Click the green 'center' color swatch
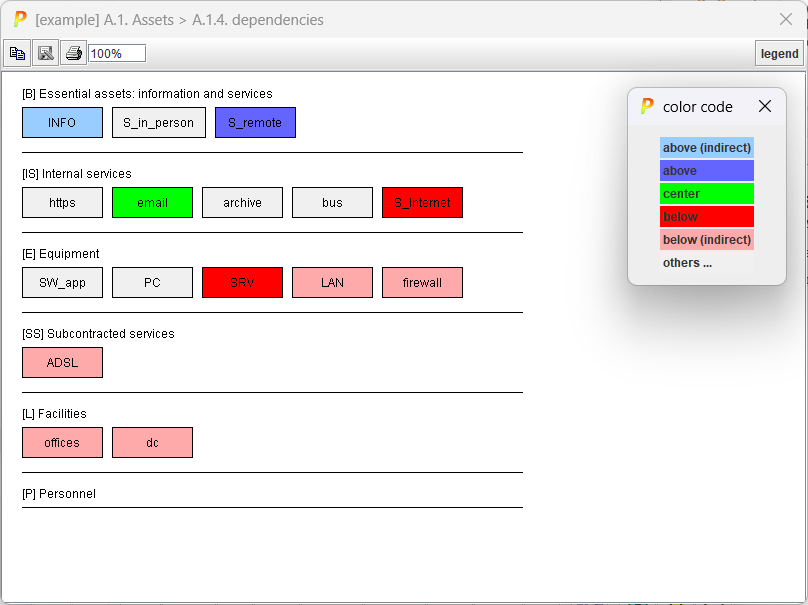808x605 pixels. [706, 194]
